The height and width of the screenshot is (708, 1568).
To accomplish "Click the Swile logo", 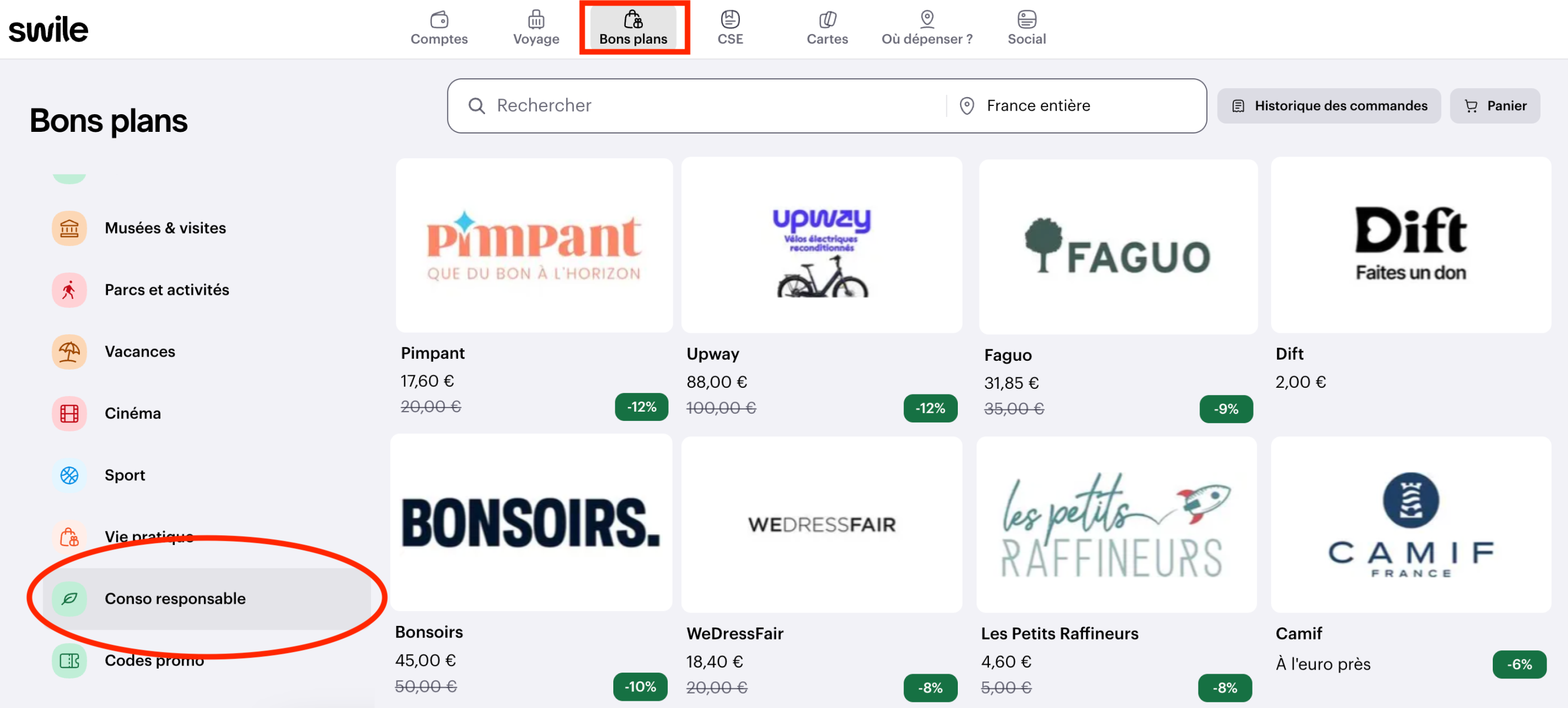I will click(48, 29).
